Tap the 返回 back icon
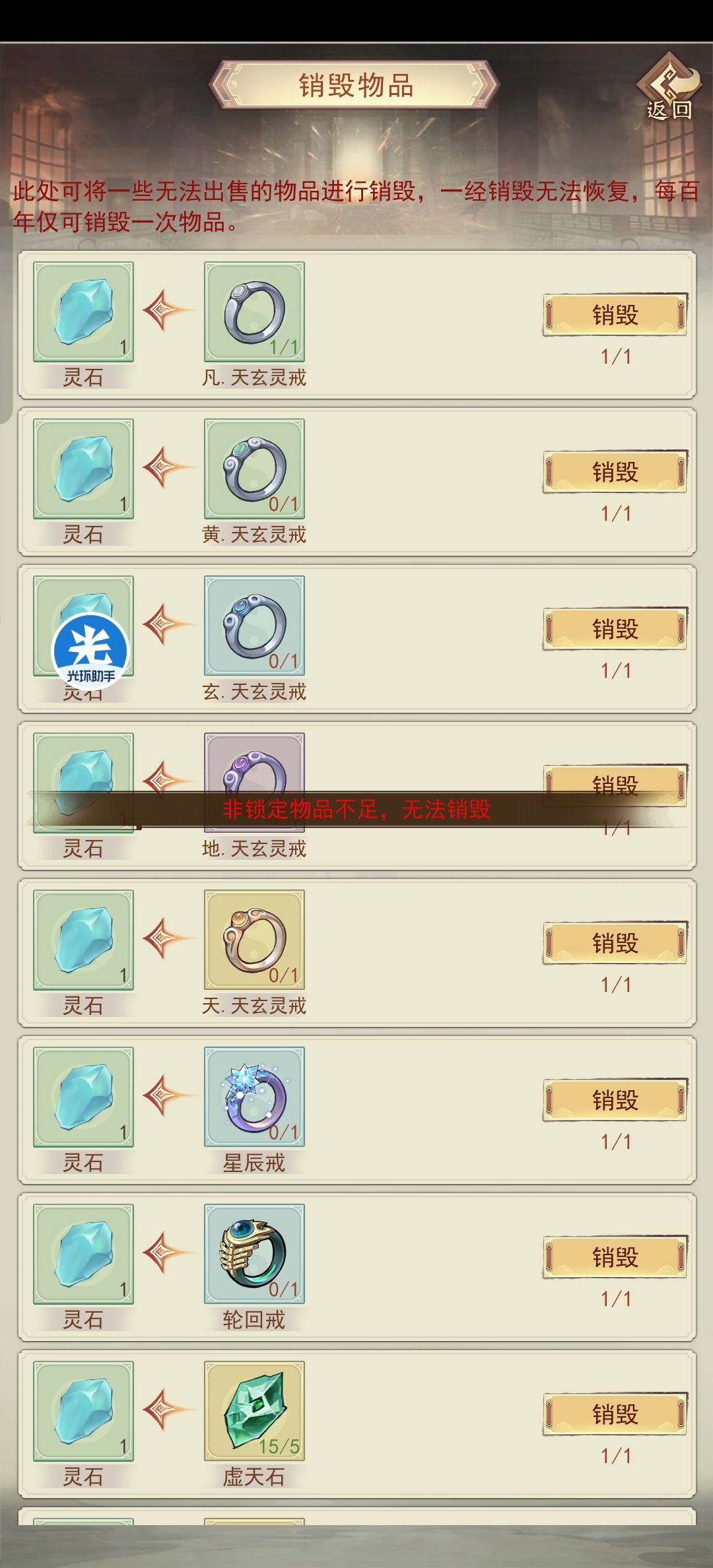The width and height of the screenshot is (713, 1568). [669, 87]
